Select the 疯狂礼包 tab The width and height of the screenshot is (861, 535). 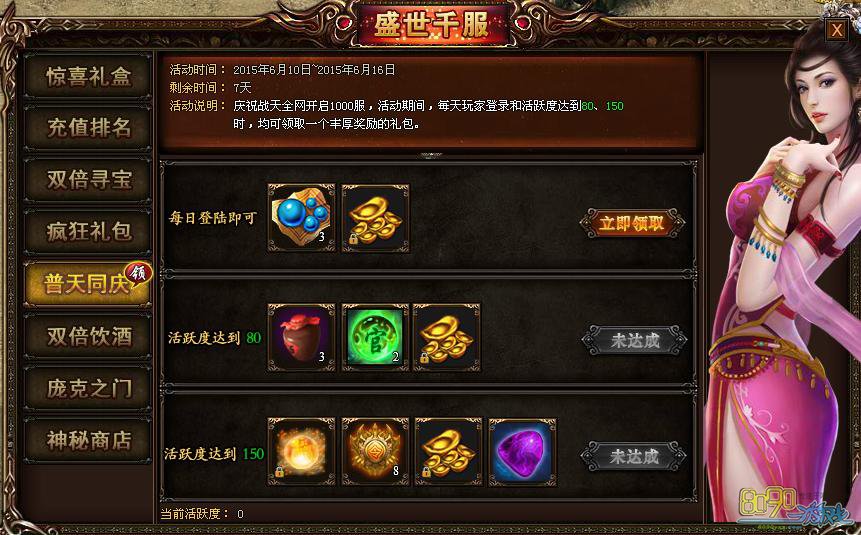pos(88,231)
